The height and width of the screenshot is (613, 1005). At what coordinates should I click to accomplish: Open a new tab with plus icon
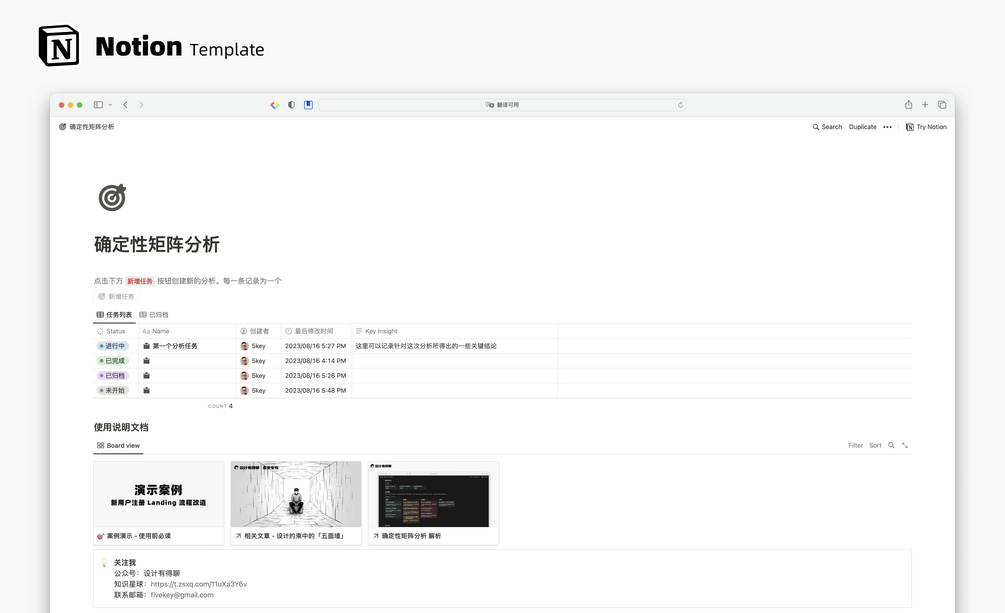pyautogui.click(x=925, y=105)
